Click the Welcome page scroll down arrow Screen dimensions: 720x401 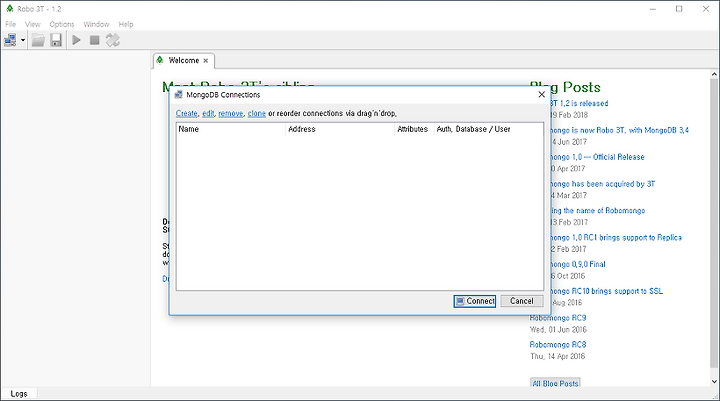(x=714, y=381)
